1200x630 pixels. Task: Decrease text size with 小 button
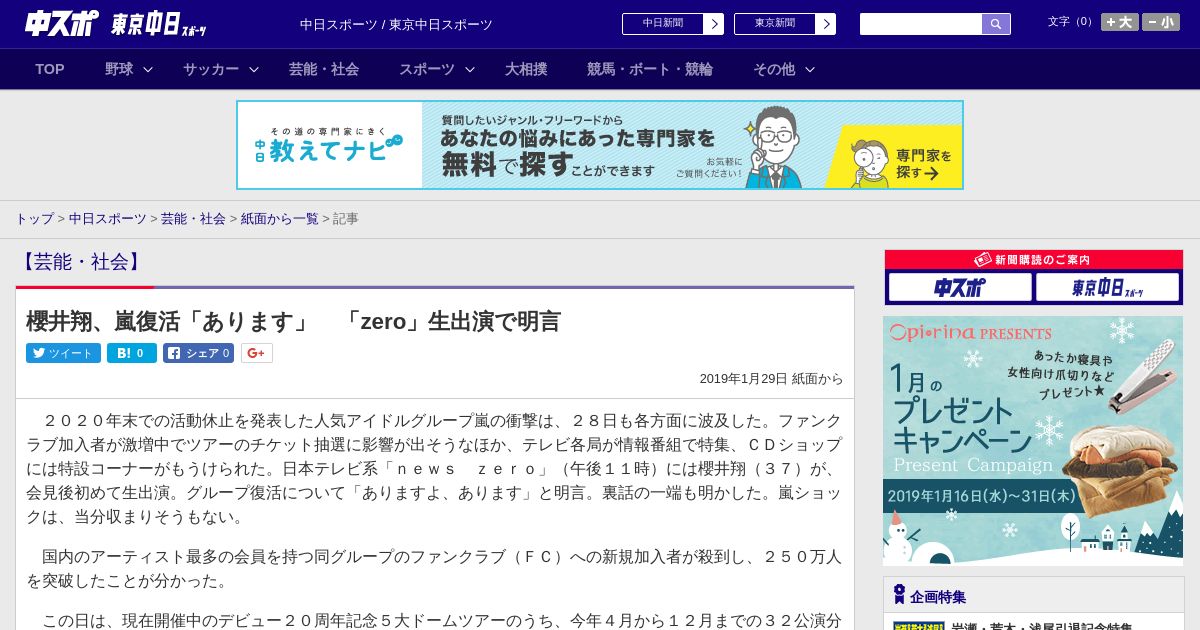(1161, 22)
